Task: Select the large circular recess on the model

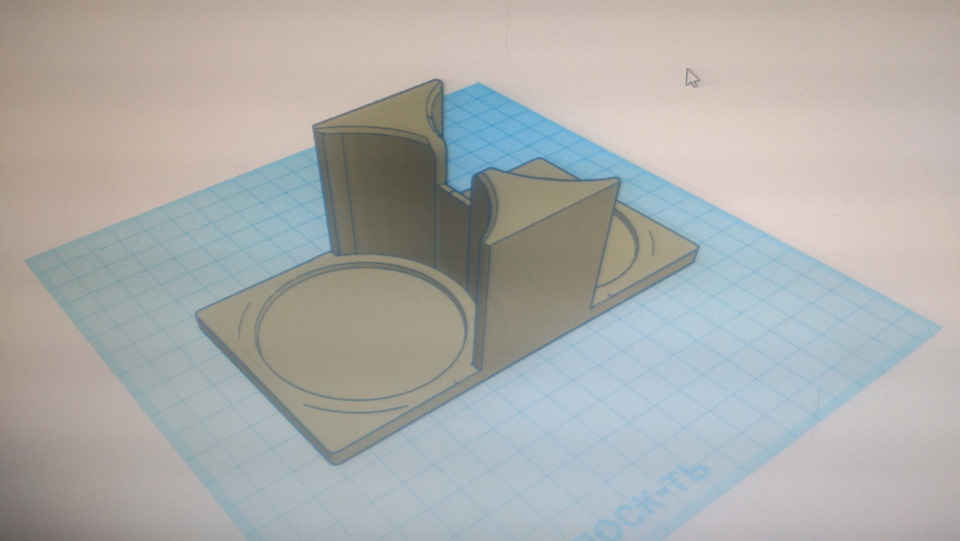Action: (361, 331)
